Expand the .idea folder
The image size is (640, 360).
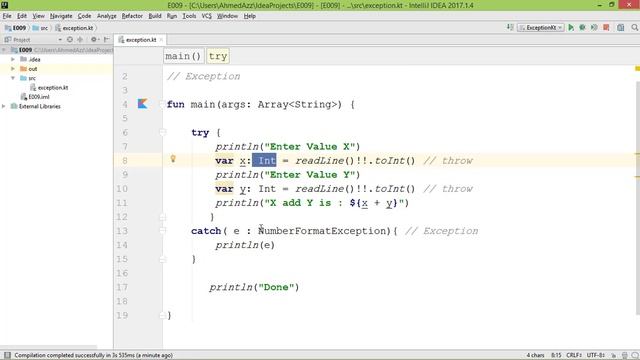pyautogui.click(x=13, y=59)
